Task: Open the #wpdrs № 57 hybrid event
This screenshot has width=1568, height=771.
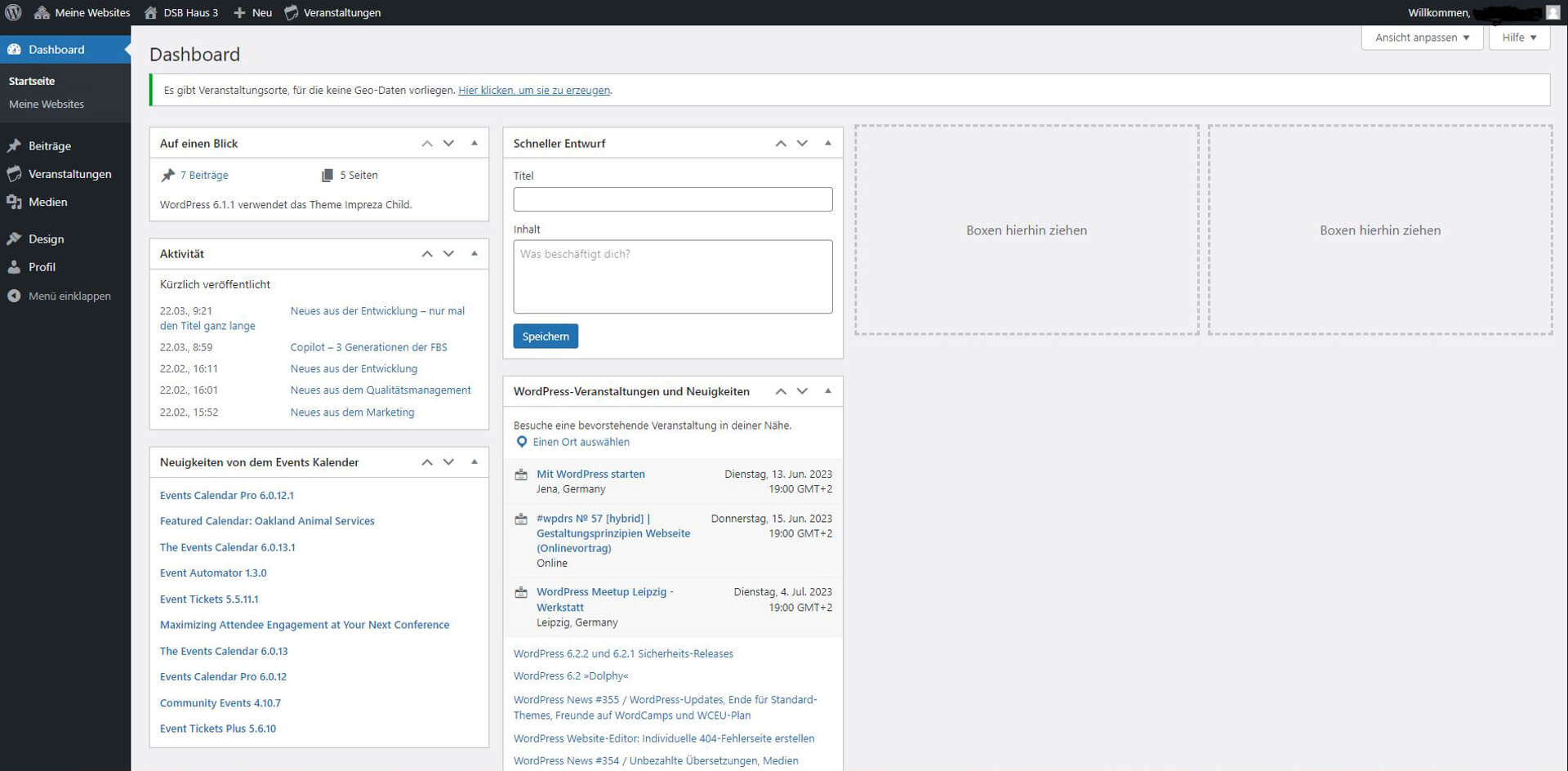Action: pos(613,533)
